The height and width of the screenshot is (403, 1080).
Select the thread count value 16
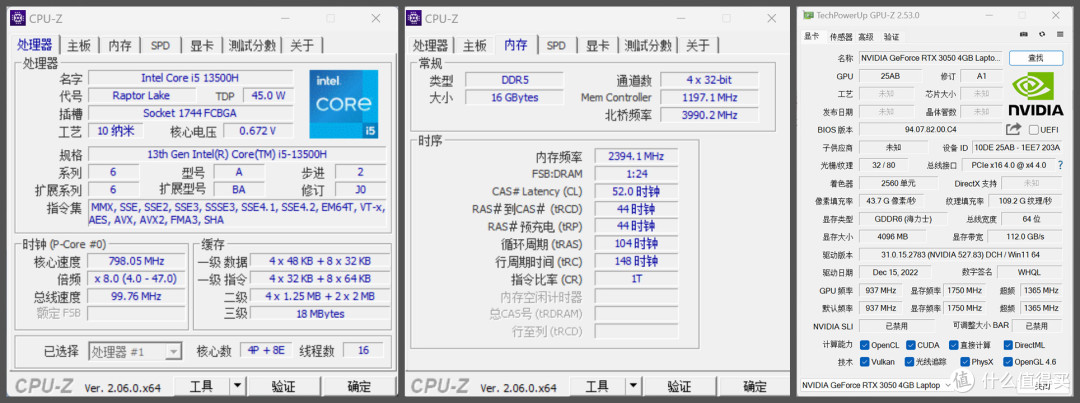point(363,351)
